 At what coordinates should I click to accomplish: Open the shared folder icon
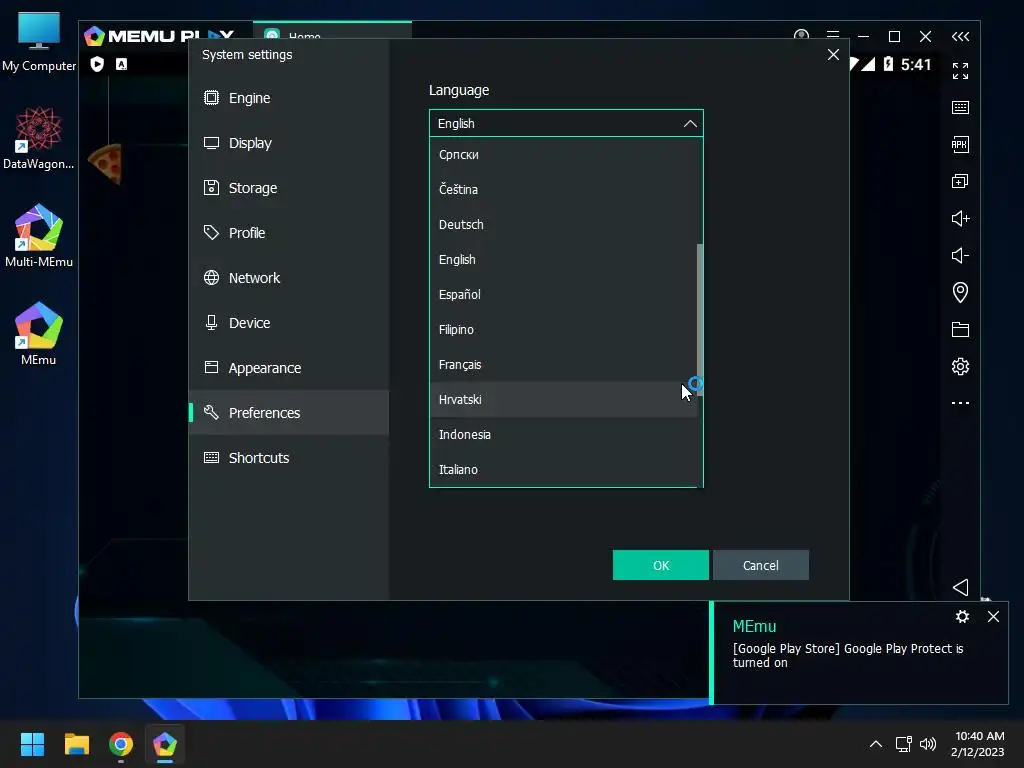tap(960, 330)
